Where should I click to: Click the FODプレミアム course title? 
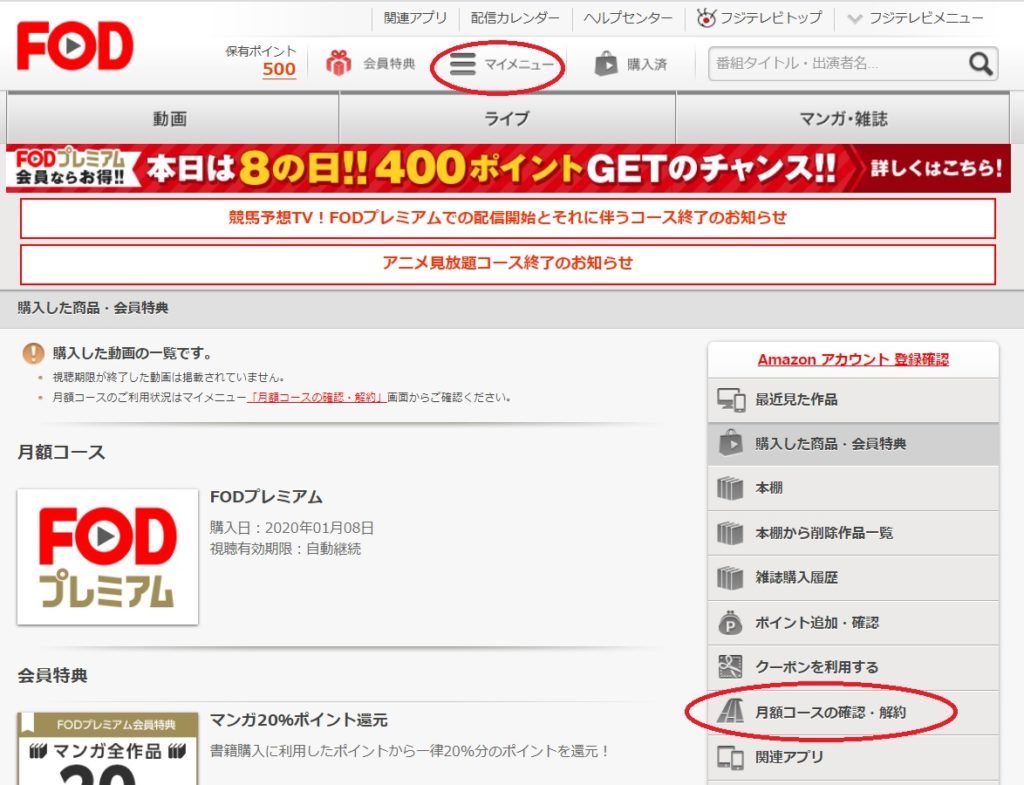pos(266,497)
